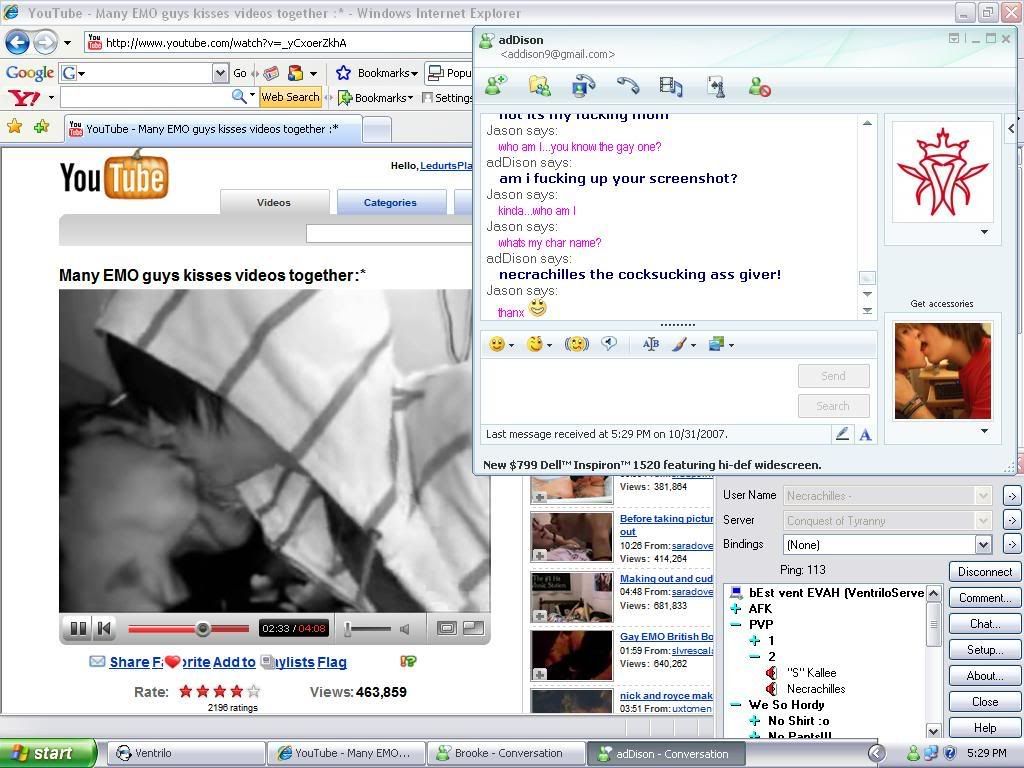Screen dimensions: 1024x768
Task: Click the video progress scrubber handle
Action: [203, 629]
